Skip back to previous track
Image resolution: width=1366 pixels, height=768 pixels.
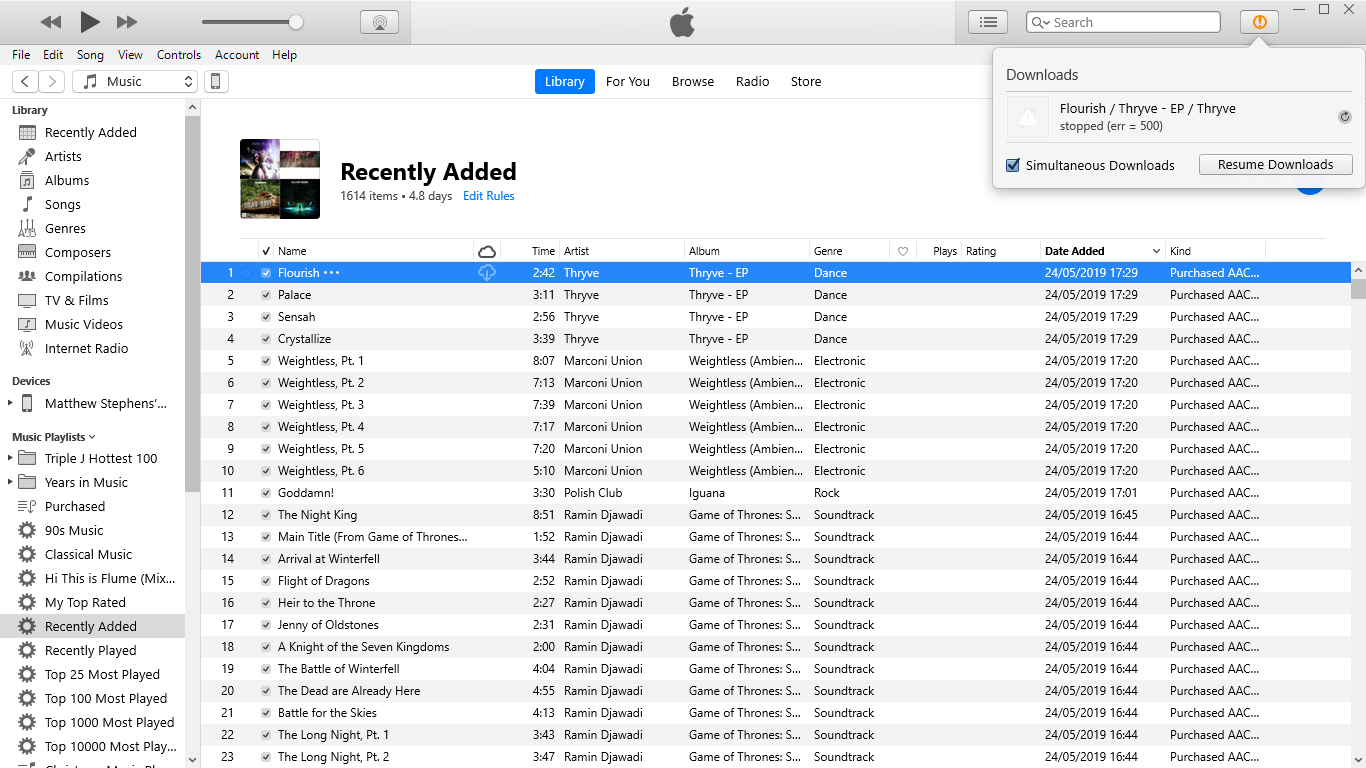coord(51,22)
